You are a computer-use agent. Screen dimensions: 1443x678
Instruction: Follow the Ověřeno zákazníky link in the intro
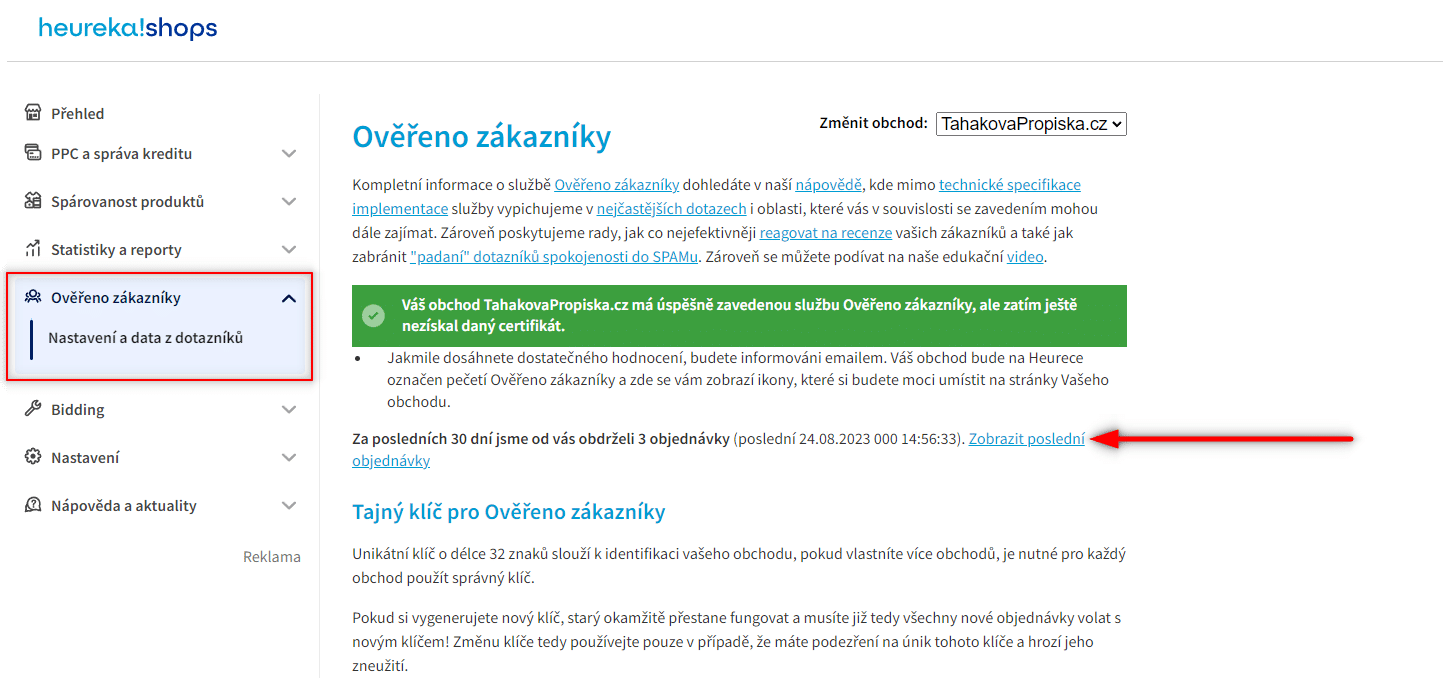(617, 185)
